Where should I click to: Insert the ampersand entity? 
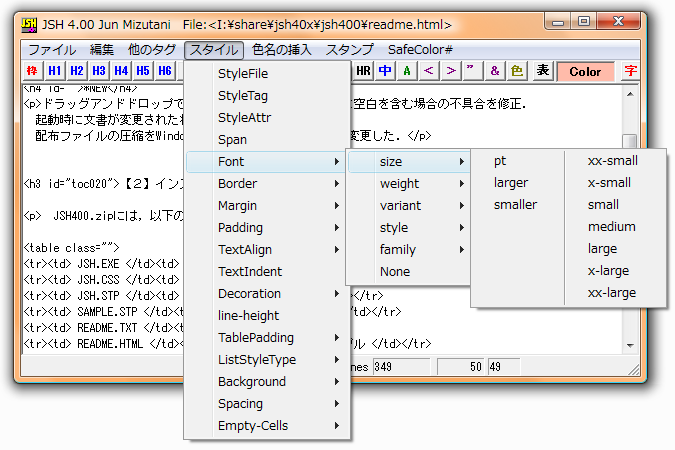pos(495,71)
